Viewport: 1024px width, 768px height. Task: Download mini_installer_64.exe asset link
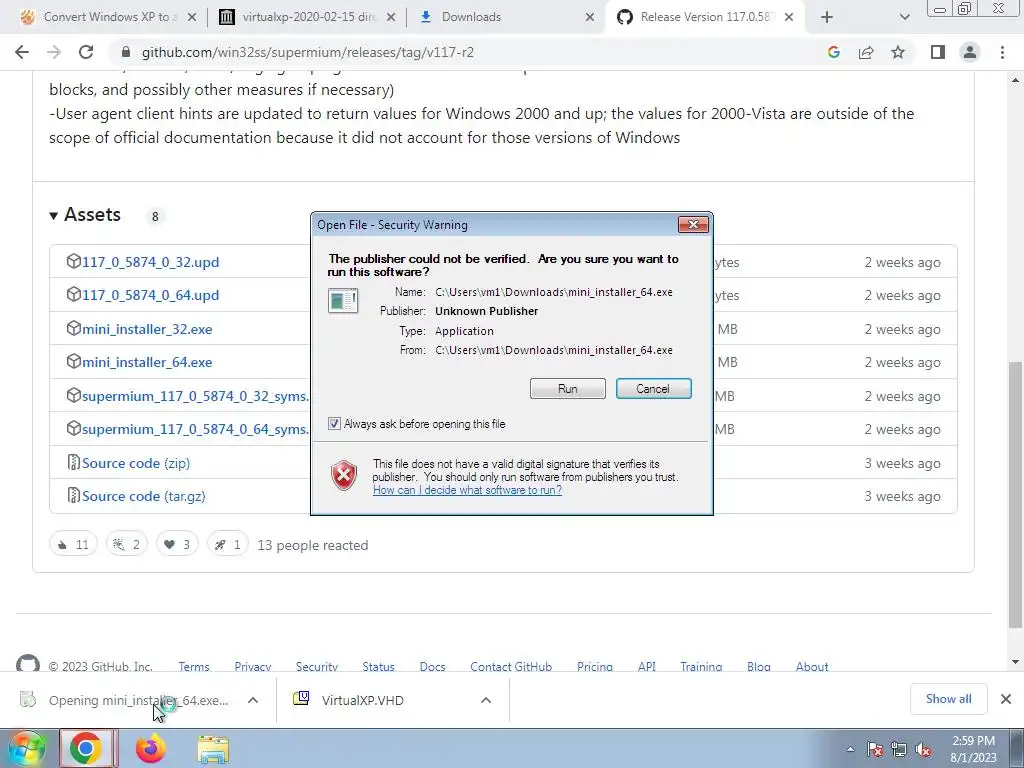(147, 362)
